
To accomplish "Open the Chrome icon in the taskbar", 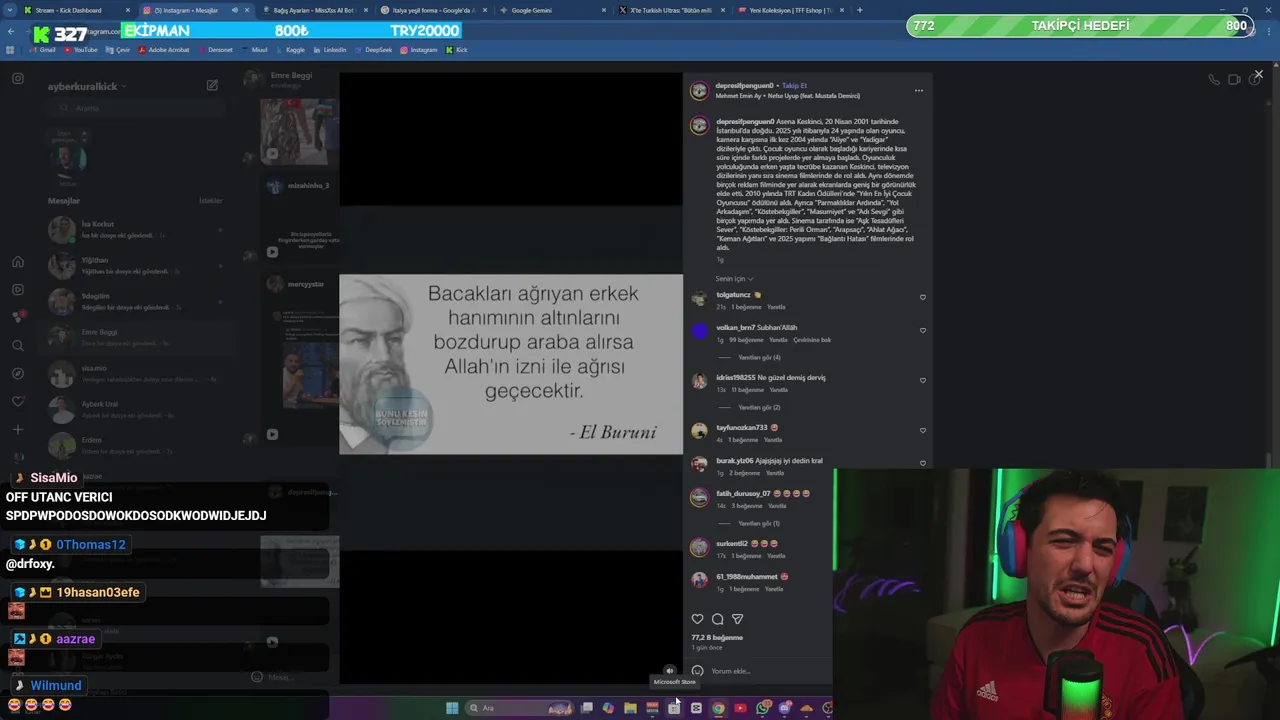I will click(x=718, y=708).
